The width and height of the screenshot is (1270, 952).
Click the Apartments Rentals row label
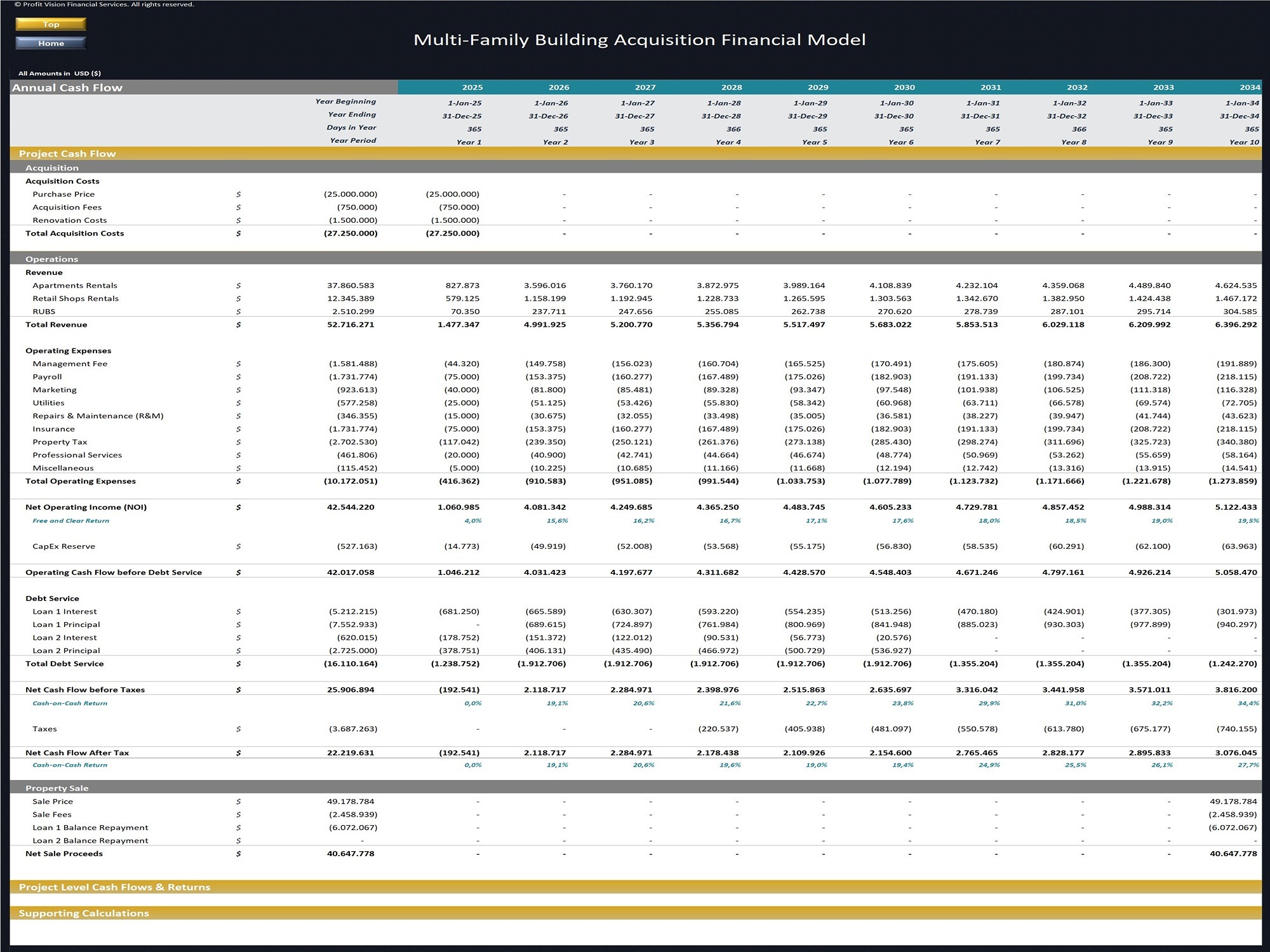pos(75,286)
